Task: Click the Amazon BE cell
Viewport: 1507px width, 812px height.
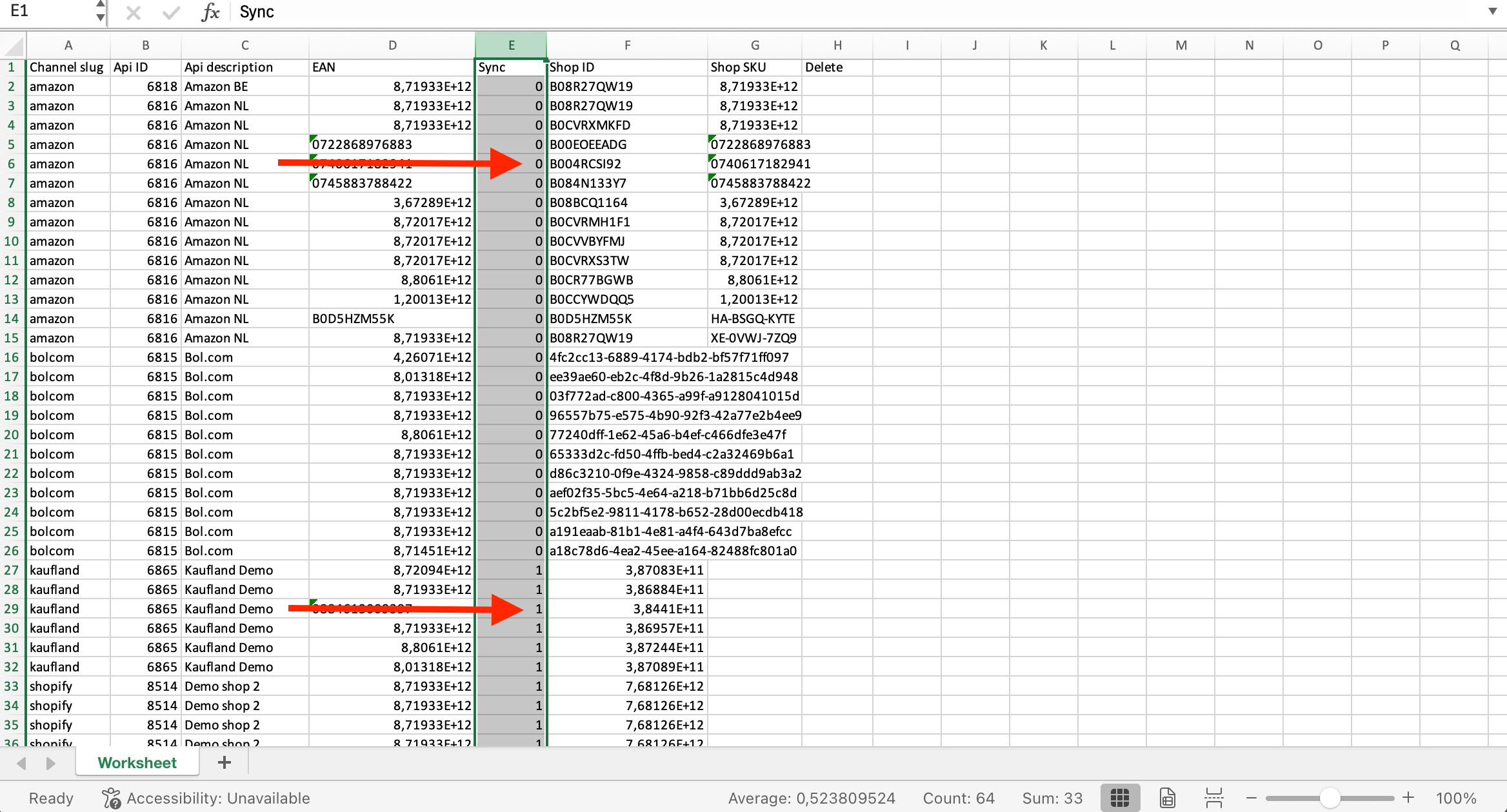Action: [x=245, y=86]
